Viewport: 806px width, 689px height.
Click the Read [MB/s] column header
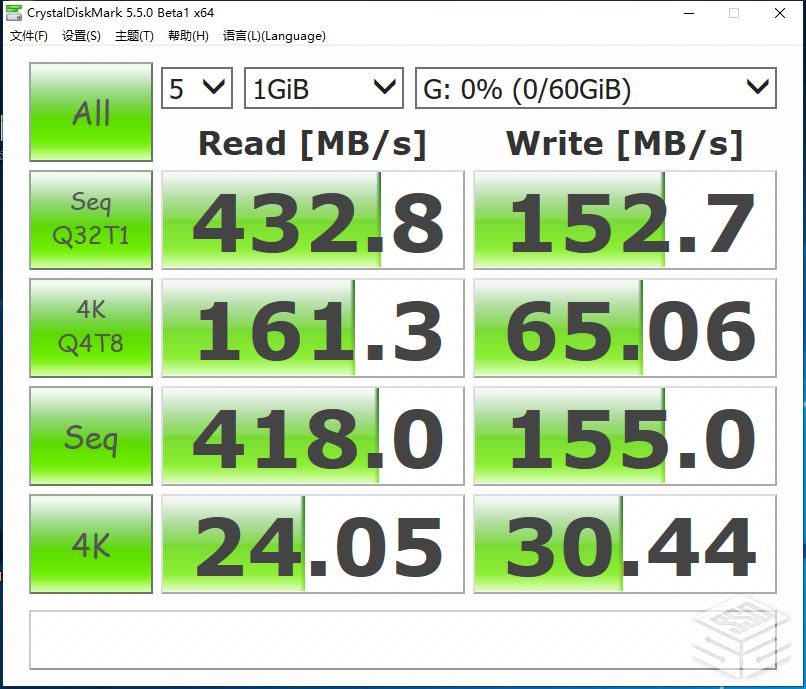(313, 144)
